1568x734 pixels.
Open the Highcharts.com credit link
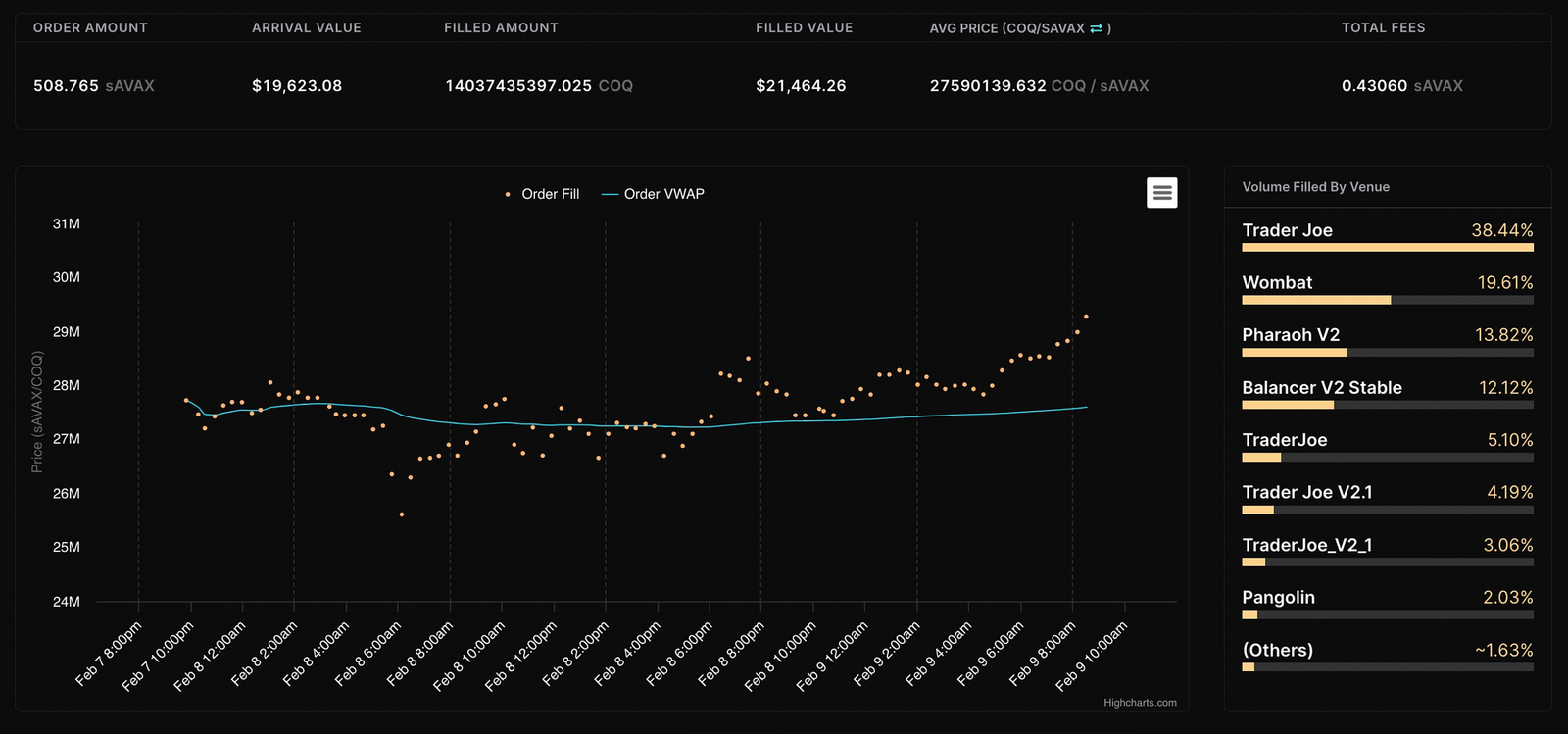point(1140,703)
